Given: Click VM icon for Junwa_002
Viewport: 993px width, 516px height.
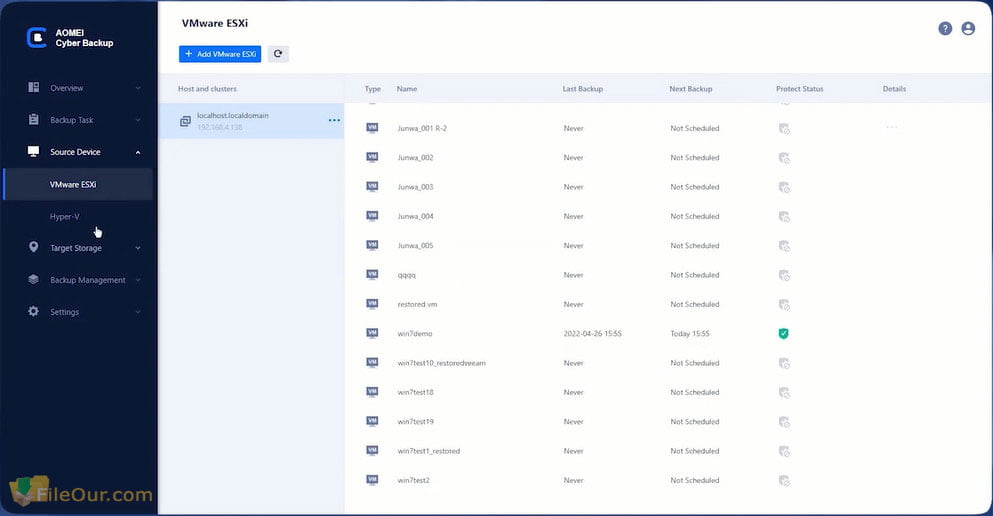Looking at the screenshot, I should click(x=372, y=157).
